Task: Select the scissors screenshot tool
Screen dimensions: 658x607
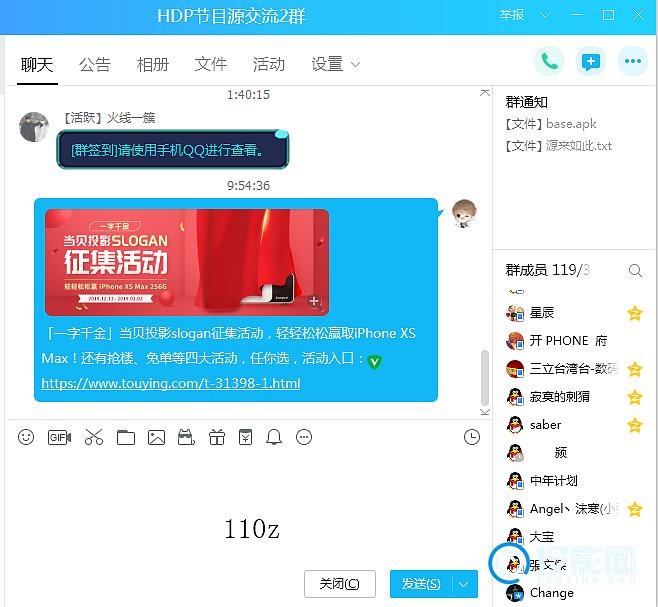Action: 94,437
